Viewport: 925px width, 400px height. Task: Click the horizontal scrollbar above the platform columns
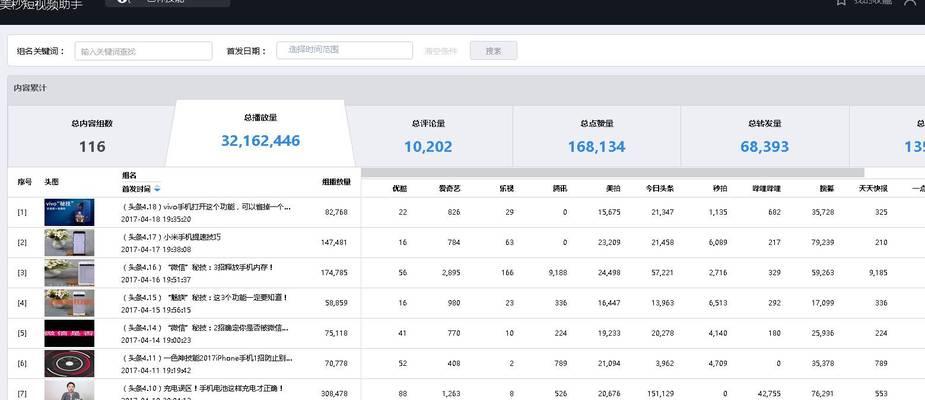tap(612, 172)
